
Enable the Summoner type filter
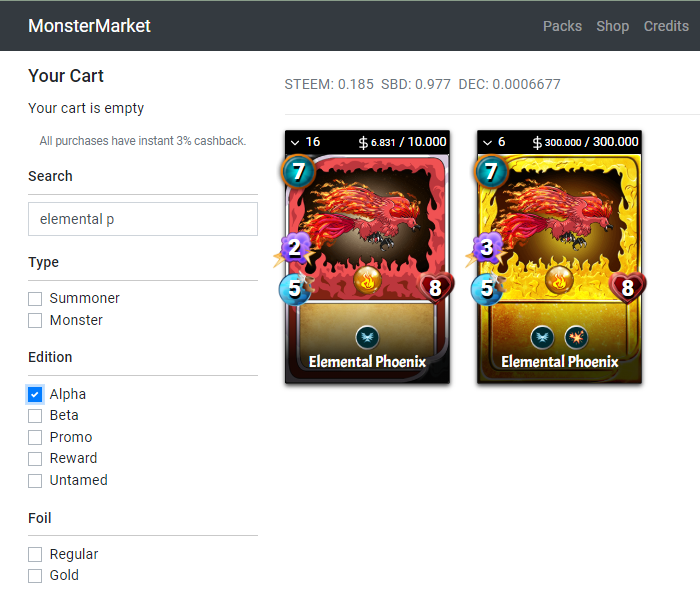[x=35, y=299]
